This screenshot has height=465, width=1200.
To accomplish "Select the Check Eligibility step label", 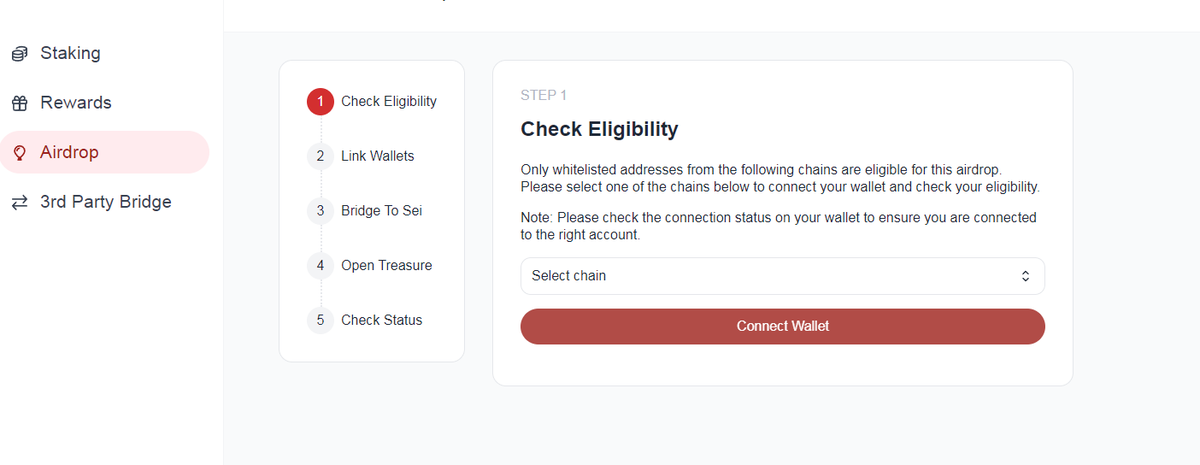I will (x=389, y=101).
